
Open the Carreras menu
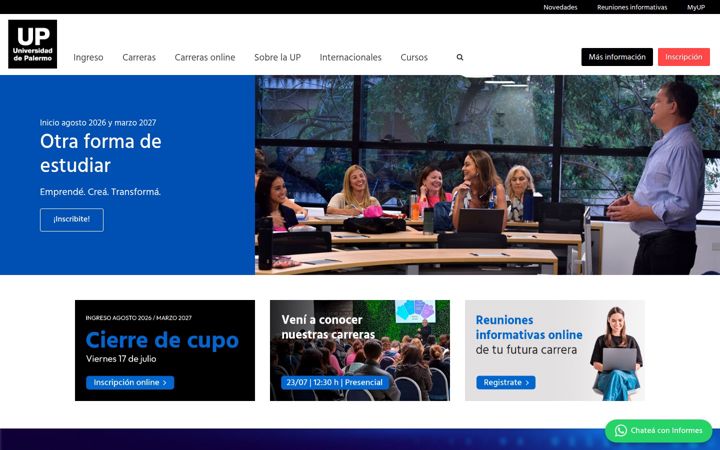tap(139, 57)
